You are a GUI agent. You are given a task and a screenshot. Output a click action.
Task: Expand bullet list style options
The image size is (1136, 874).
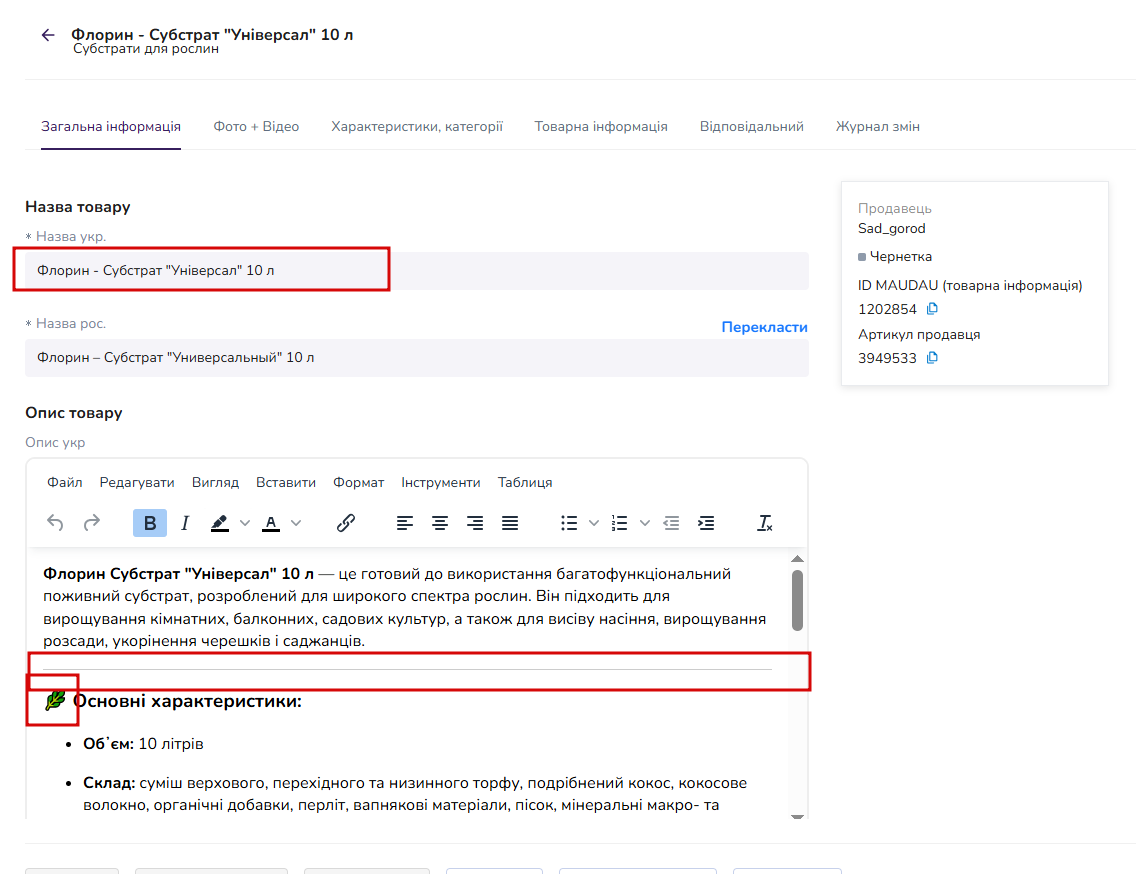pyautogui.click(x=593, y=523)
